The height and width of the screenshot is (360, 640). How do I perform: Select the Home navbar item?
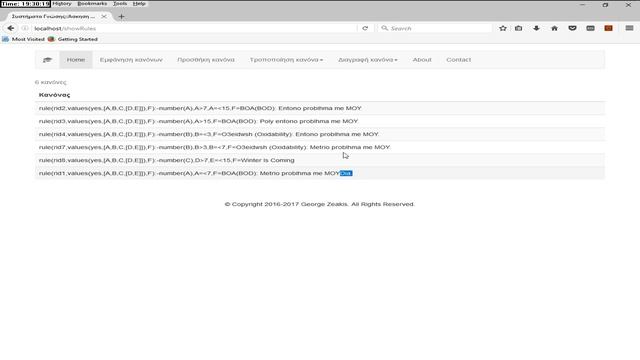76,60
